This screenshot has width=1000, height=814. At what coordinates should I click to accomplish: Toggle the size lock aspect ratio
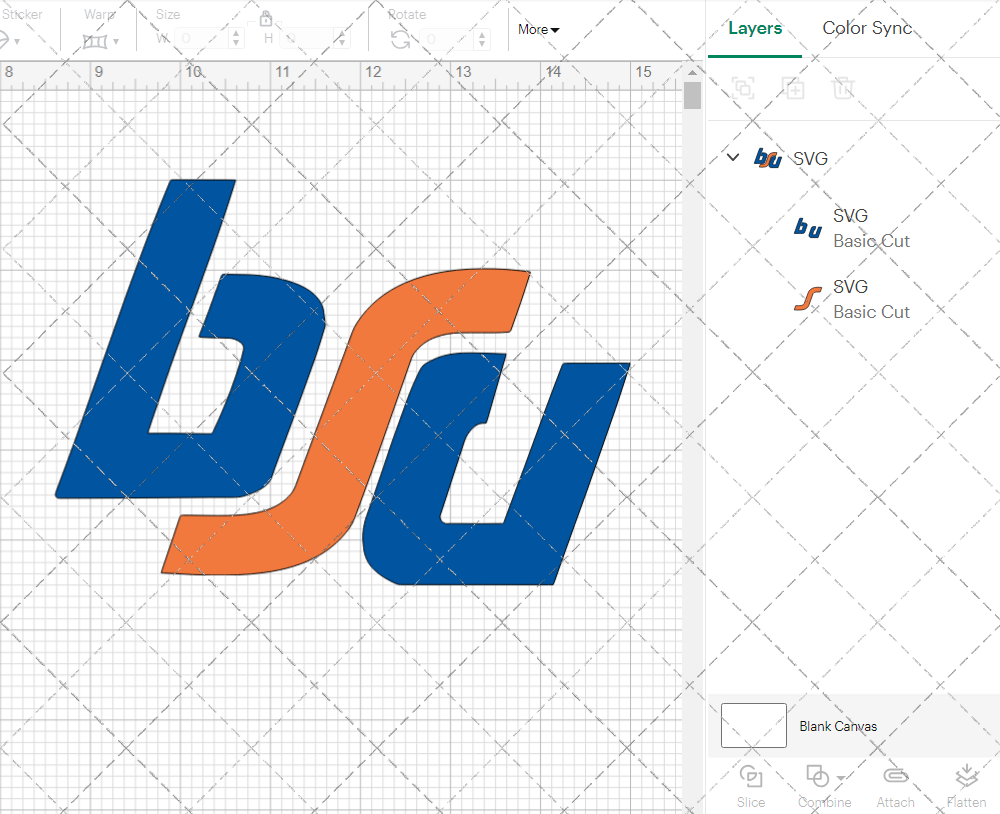tap(266, 17)
